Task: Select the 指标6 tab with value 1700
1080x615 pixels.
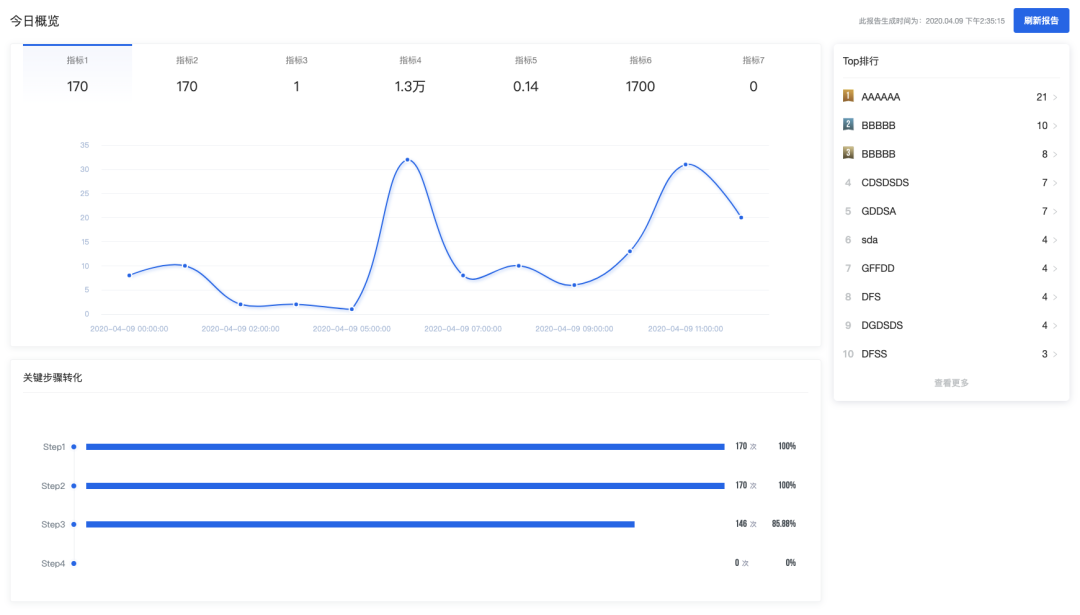Action: (x=640, y=74)
